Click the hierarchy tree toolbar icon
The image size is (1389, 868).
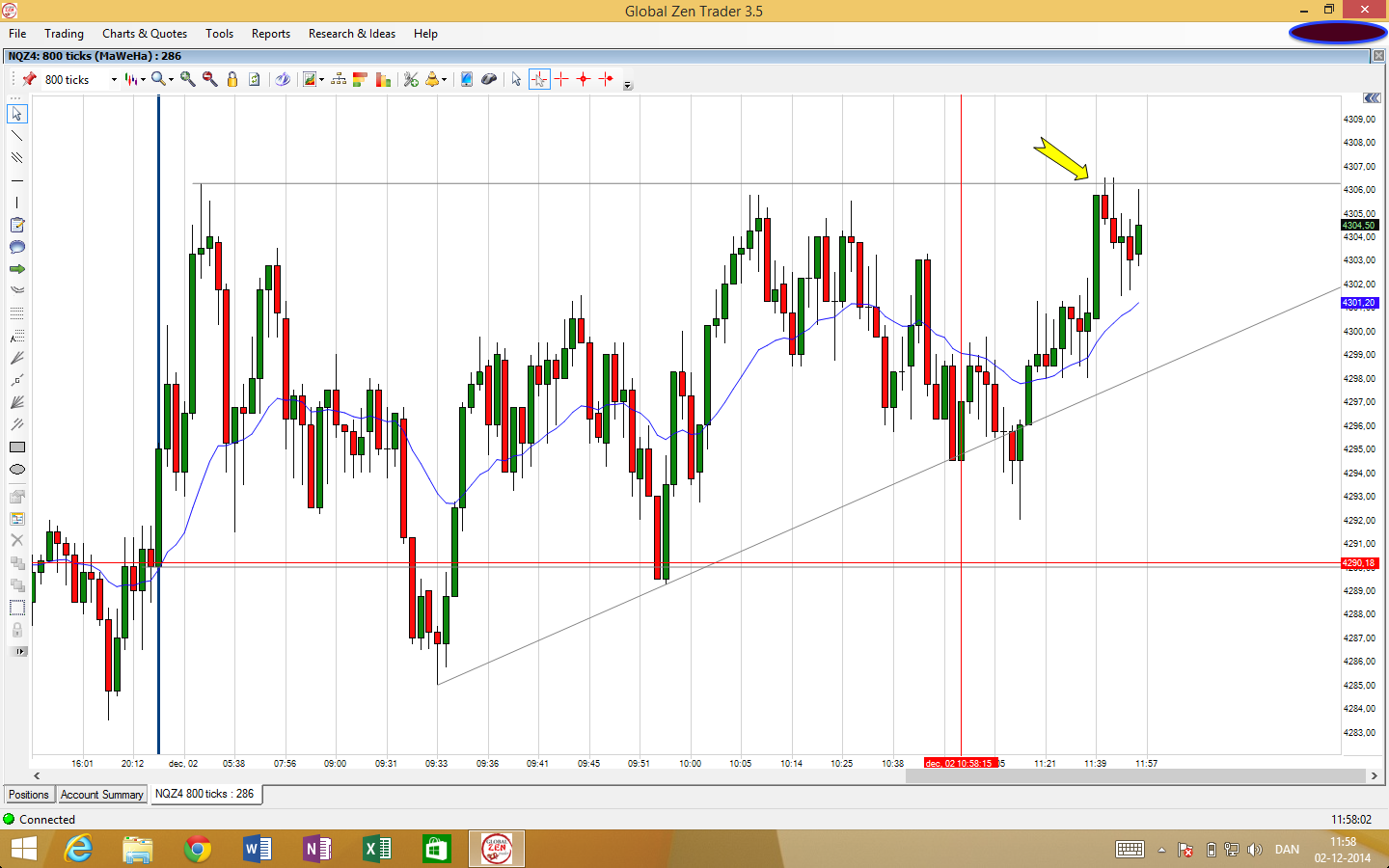pos(339,79)
